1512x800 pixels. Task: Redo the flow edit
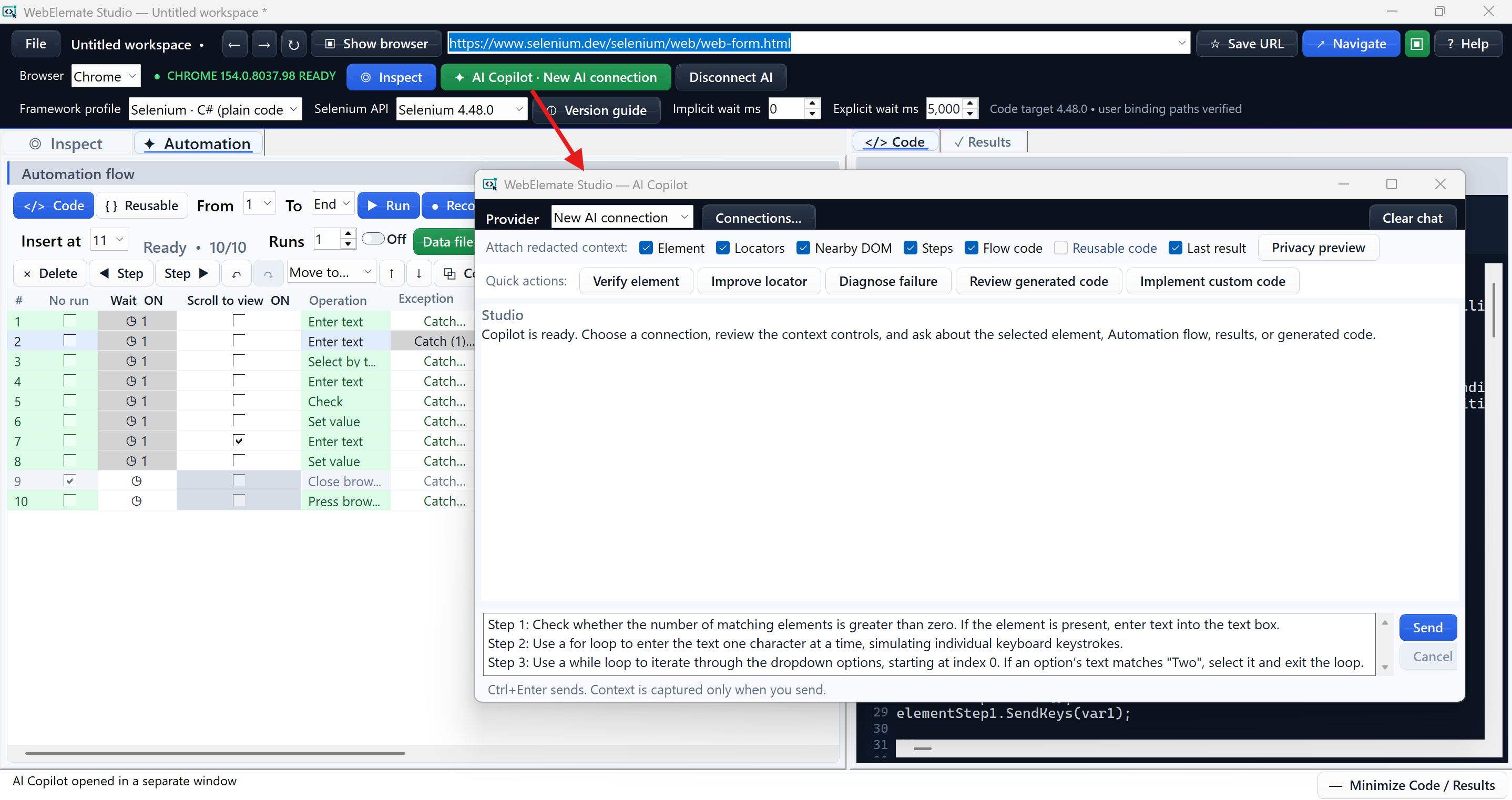point(268,273)
